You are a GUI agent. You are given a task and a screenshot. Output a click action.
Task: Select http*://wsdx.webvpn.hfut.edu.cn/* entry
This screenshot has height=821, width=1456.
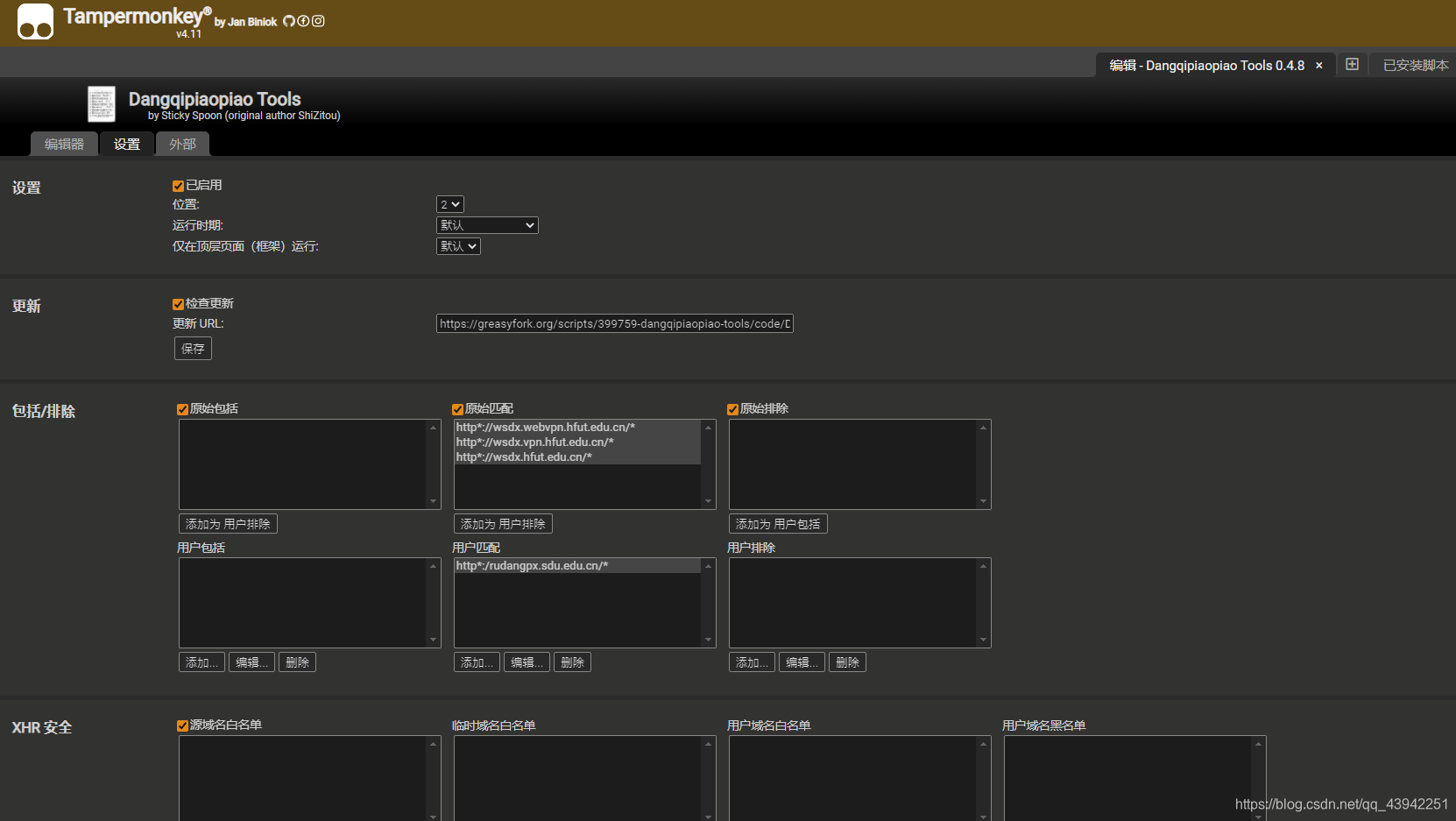click(577, 428)
